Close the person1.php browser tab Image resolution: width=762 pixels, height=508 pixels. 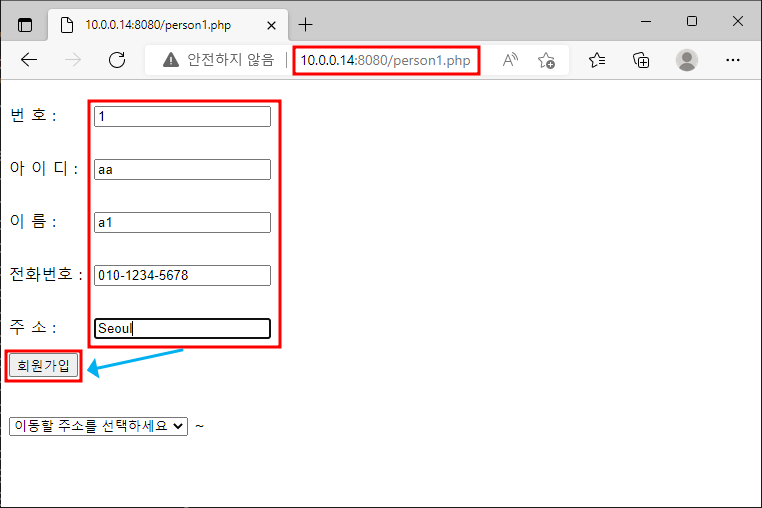click(271, 25)
